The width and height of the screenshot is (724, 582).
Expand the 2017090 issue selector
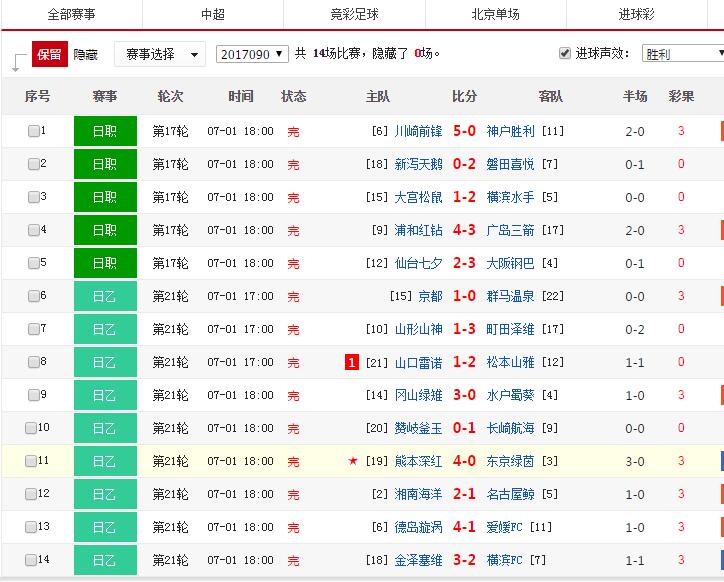(x=252, y=53)
